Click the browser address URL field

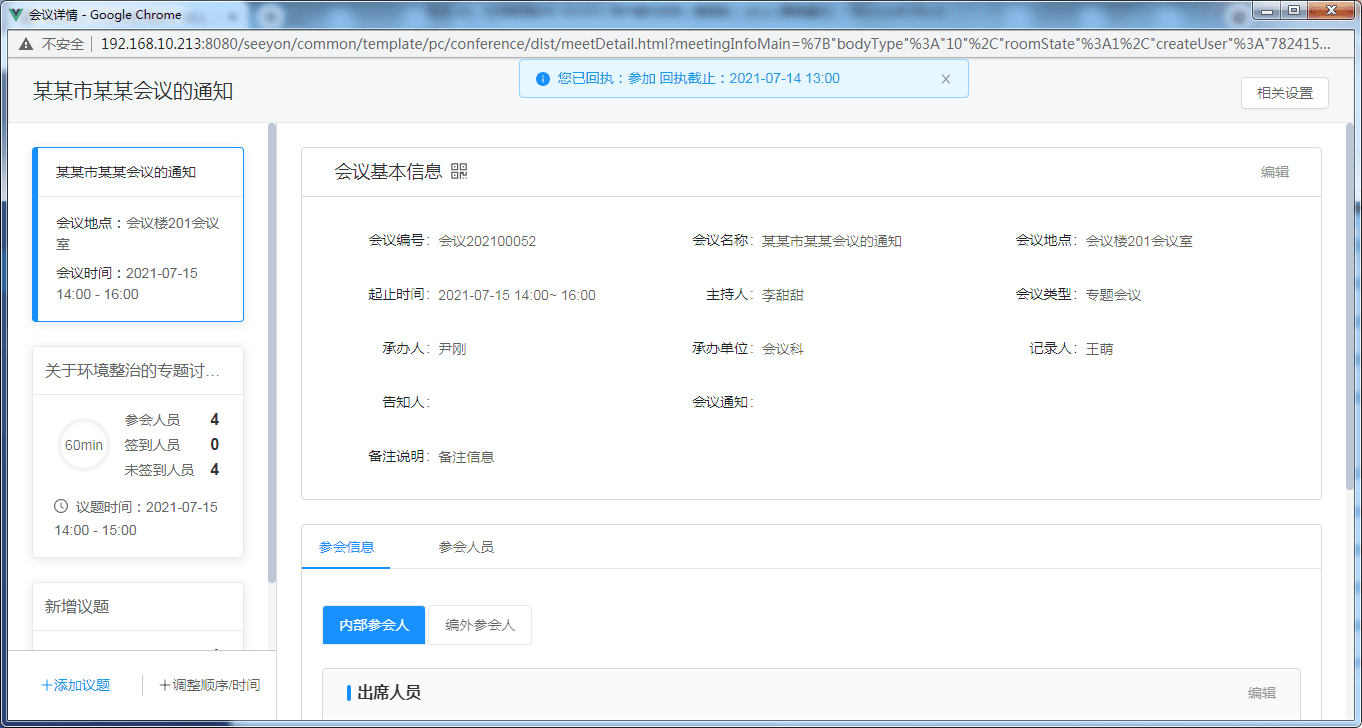[x=716, y=44]
